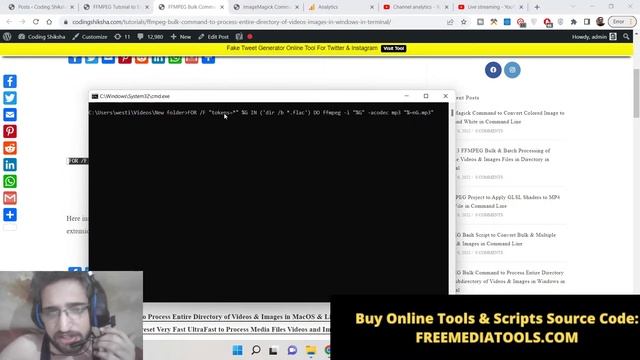640x360 pixels.
Task: Click Edit Post in the admin bar
Action: pos(213,37)
